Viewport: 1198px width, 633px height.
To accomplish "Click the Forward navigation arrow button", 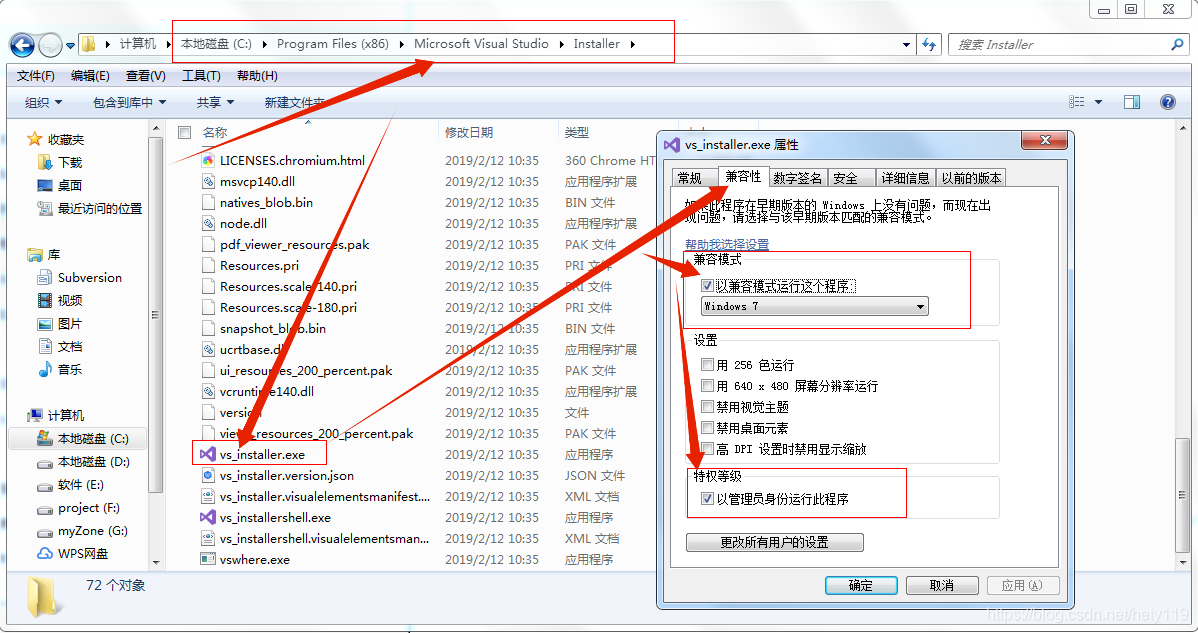I will 50,45.
